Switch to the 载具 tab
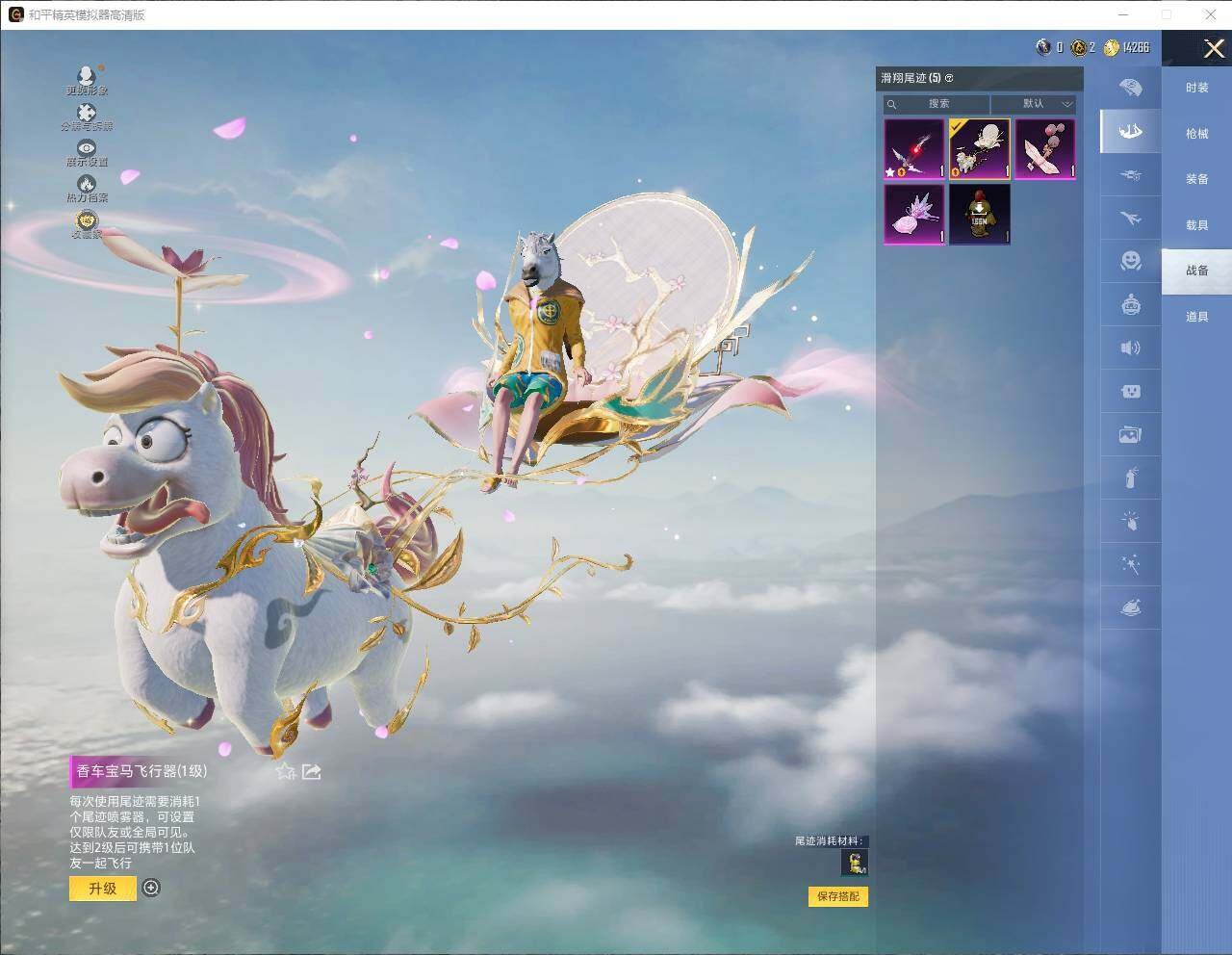 (x=1196, y=225)
